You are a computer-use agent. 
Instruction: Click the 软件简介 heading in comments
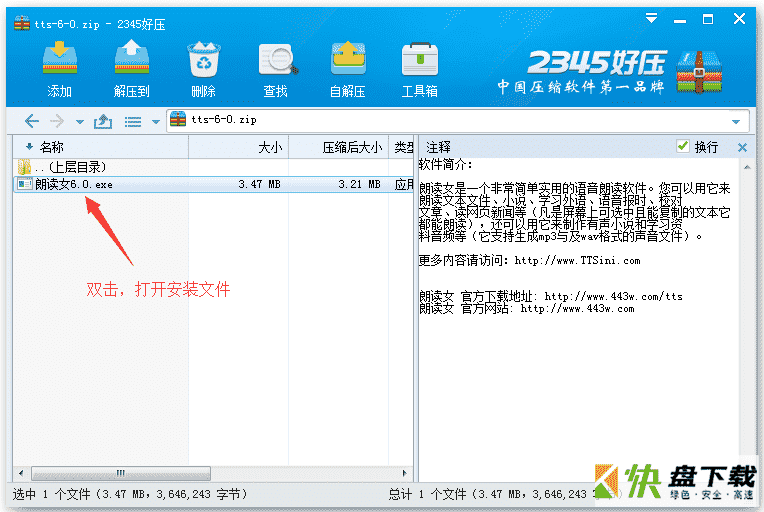coord(445,165)
